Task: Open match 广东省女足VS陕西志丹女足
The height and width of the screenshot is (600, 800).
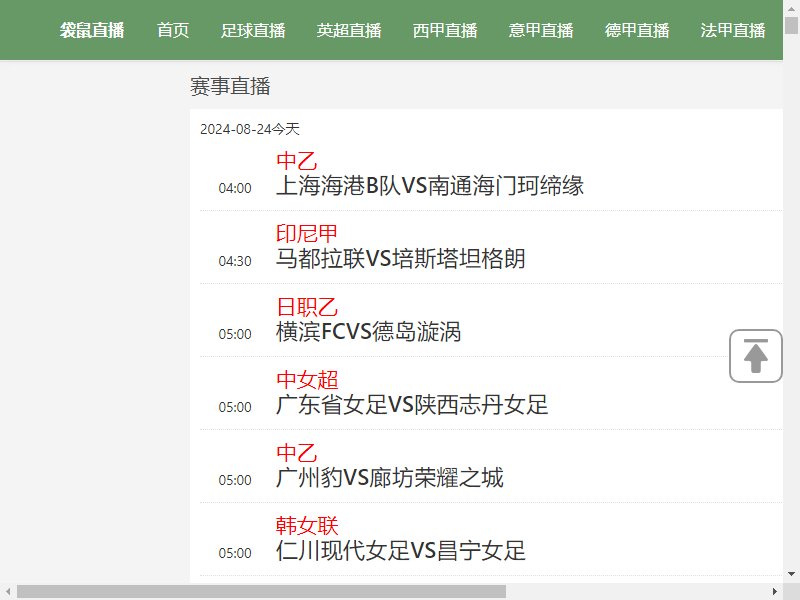Action: coord(412,405)
